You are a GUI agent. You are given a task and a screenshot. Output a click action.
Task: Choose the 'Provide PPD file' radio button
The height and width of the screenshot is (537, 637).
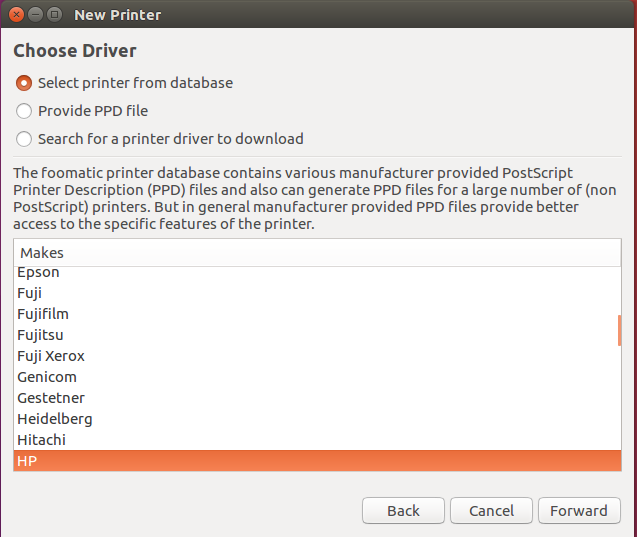(24, 111)
